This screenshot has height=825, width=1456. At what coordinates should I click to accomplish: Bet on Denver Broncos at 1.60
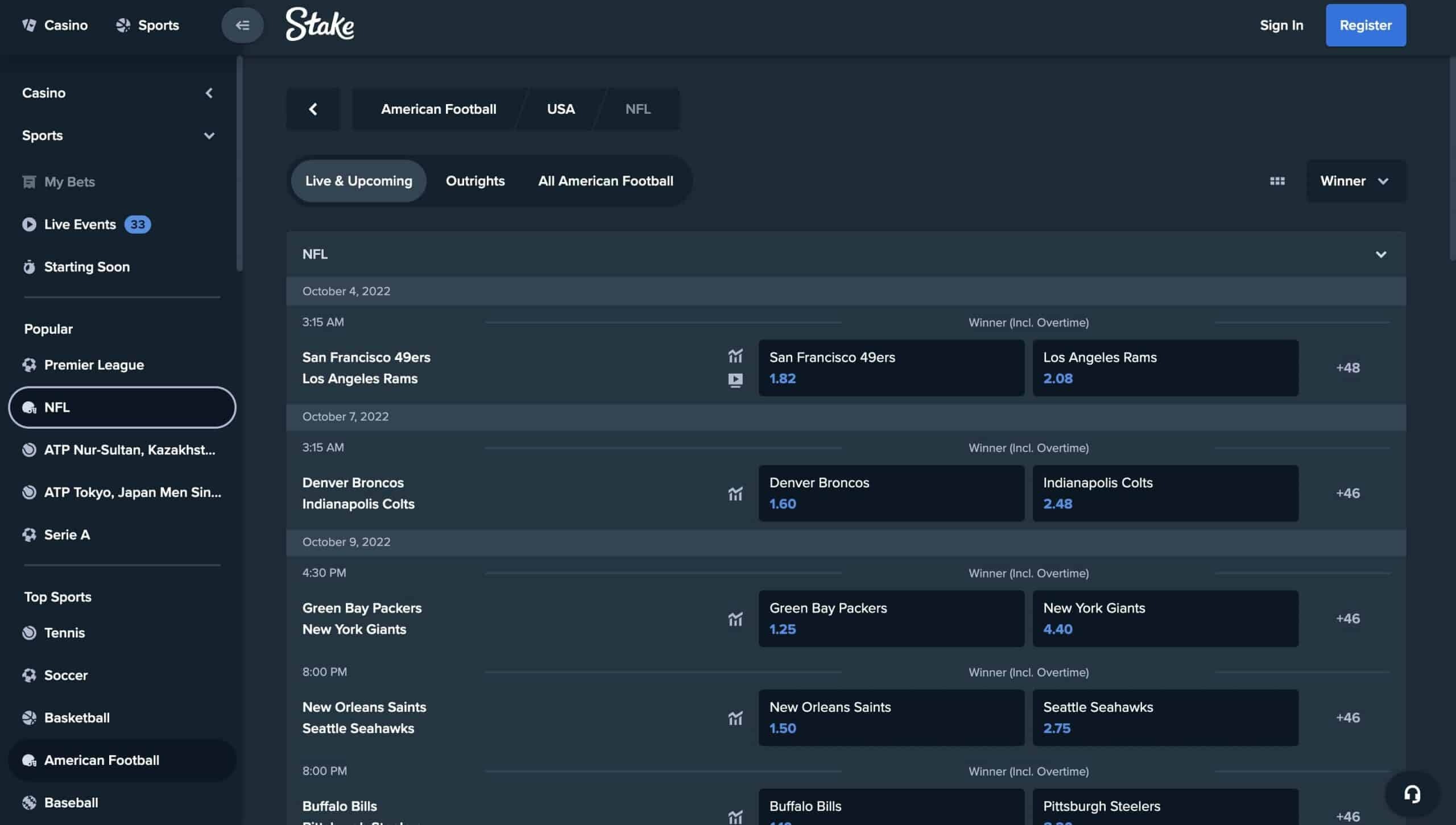pyautogui.click(x=891, y=494)
